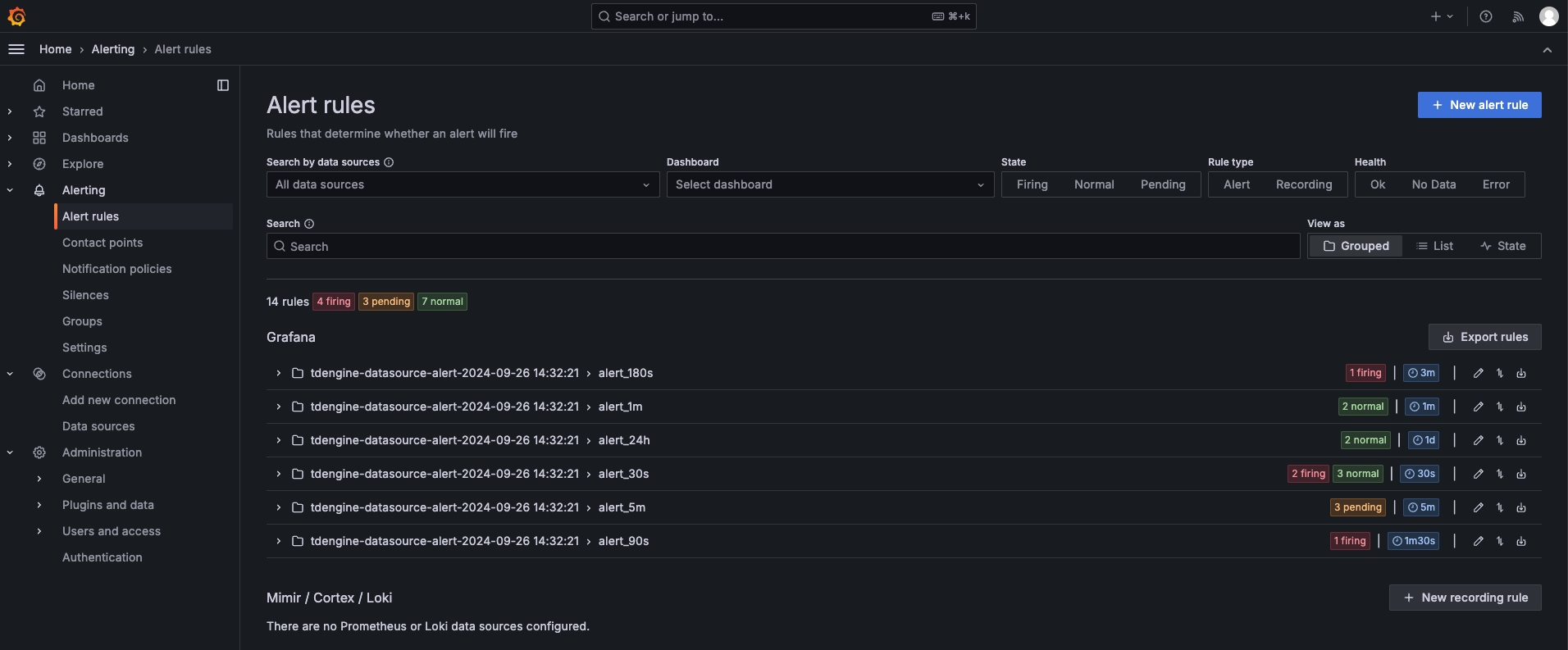1568x650 pixels.
Task: Filter rules by Firing state
Action: pos(1032,184)
